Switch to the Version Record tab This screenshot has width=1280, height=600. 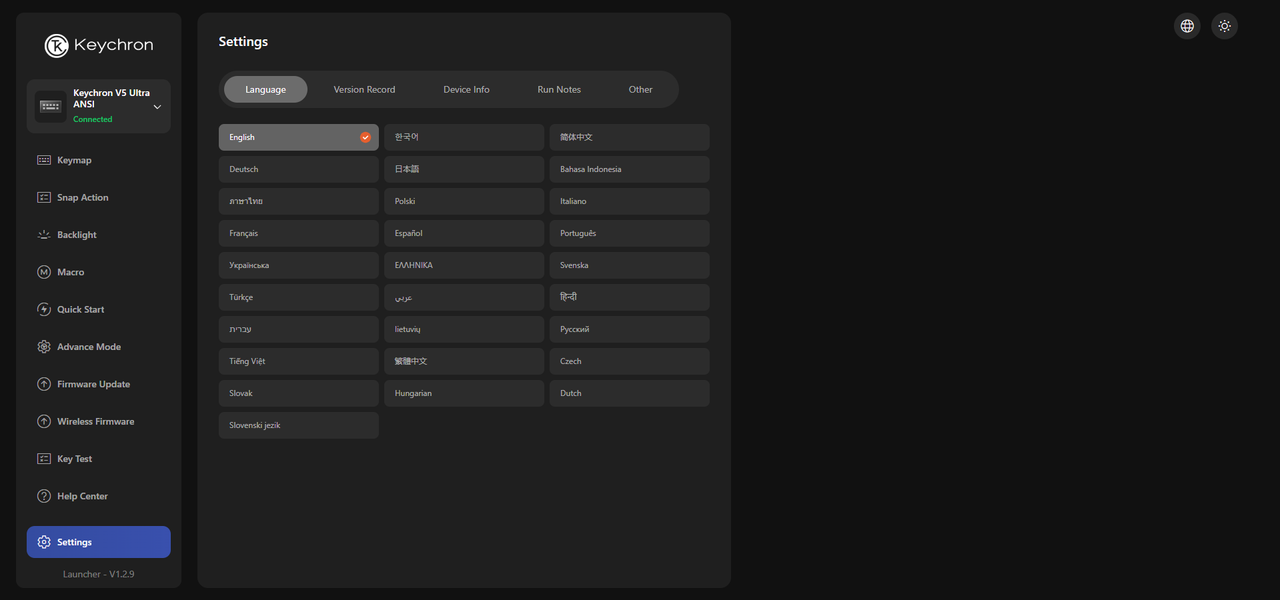pyautogui.click(x=364, y=89)
